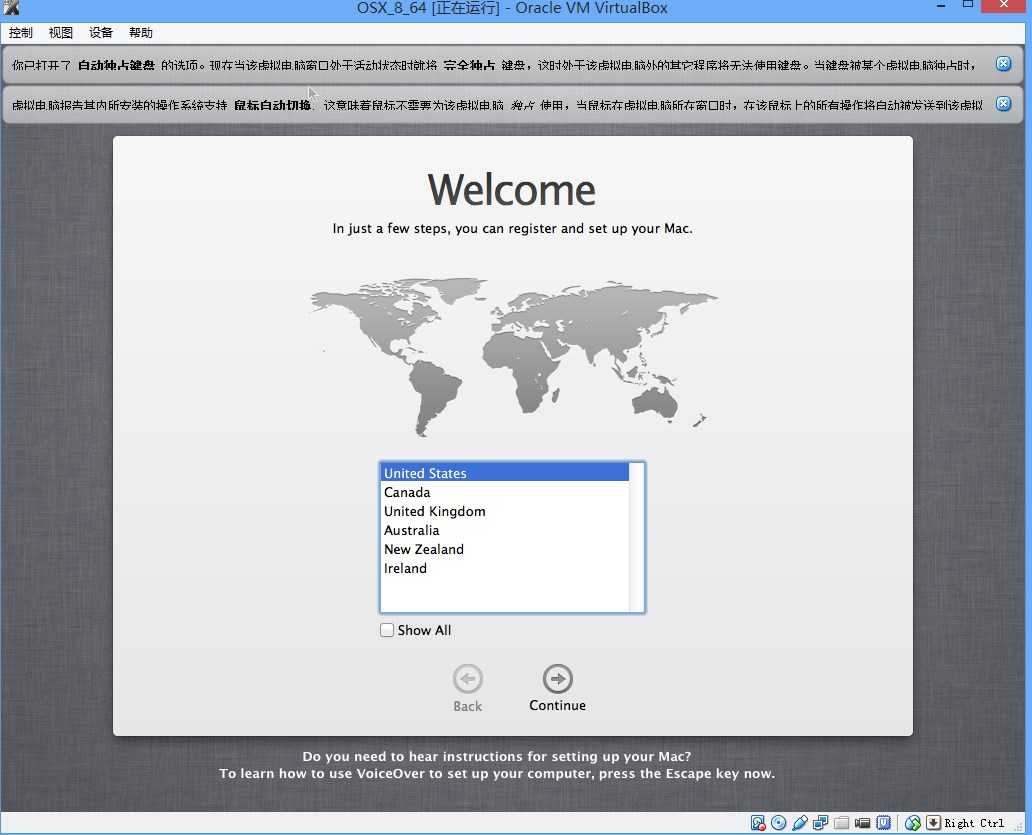Click the video capture status icon
Image resolution: width=1032 pixels, height=835 pixels.
(863, 822)
